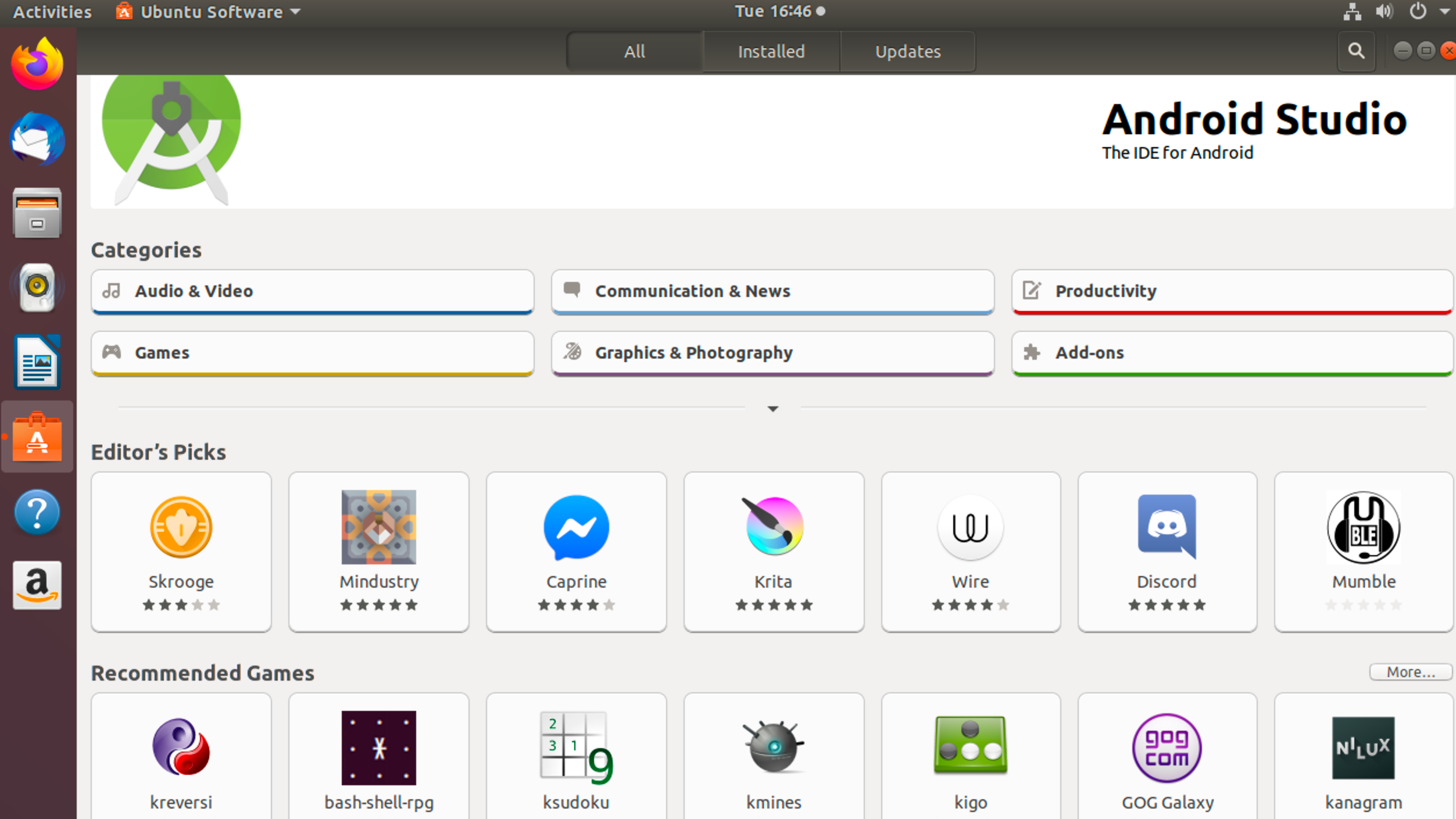Image resolution: width=1456 pixels, height=819 pixels.
Task: Select the Mumble app icon
Action: [1363, 527]
